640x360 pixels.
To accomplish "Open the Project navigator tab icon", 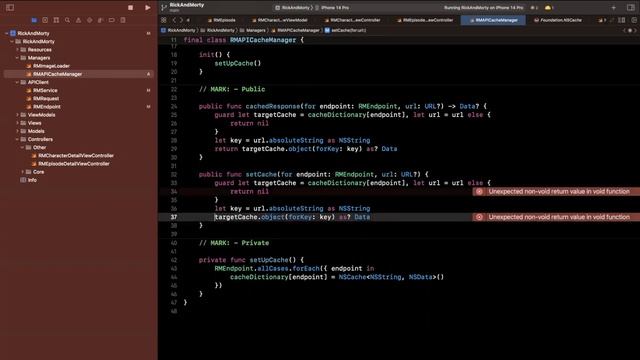I will click(x=34, y=20).
